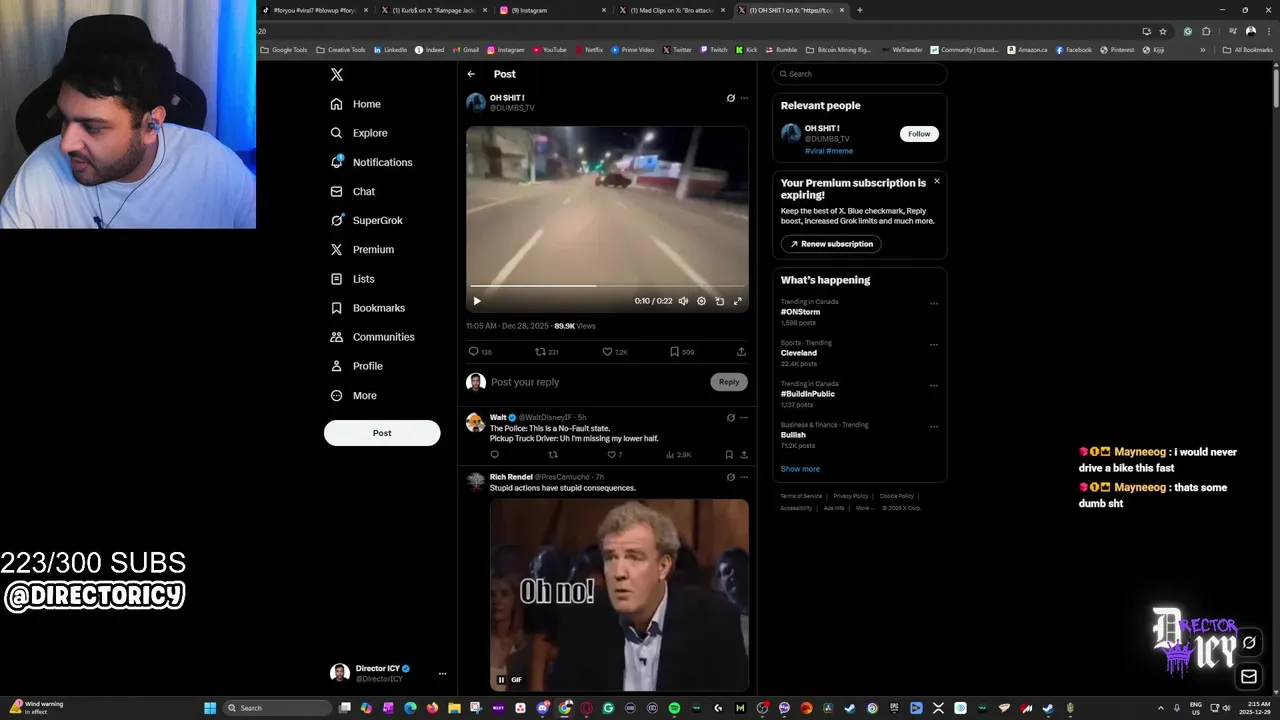Open SuperGrok in the sidebar

pos(366,220)
